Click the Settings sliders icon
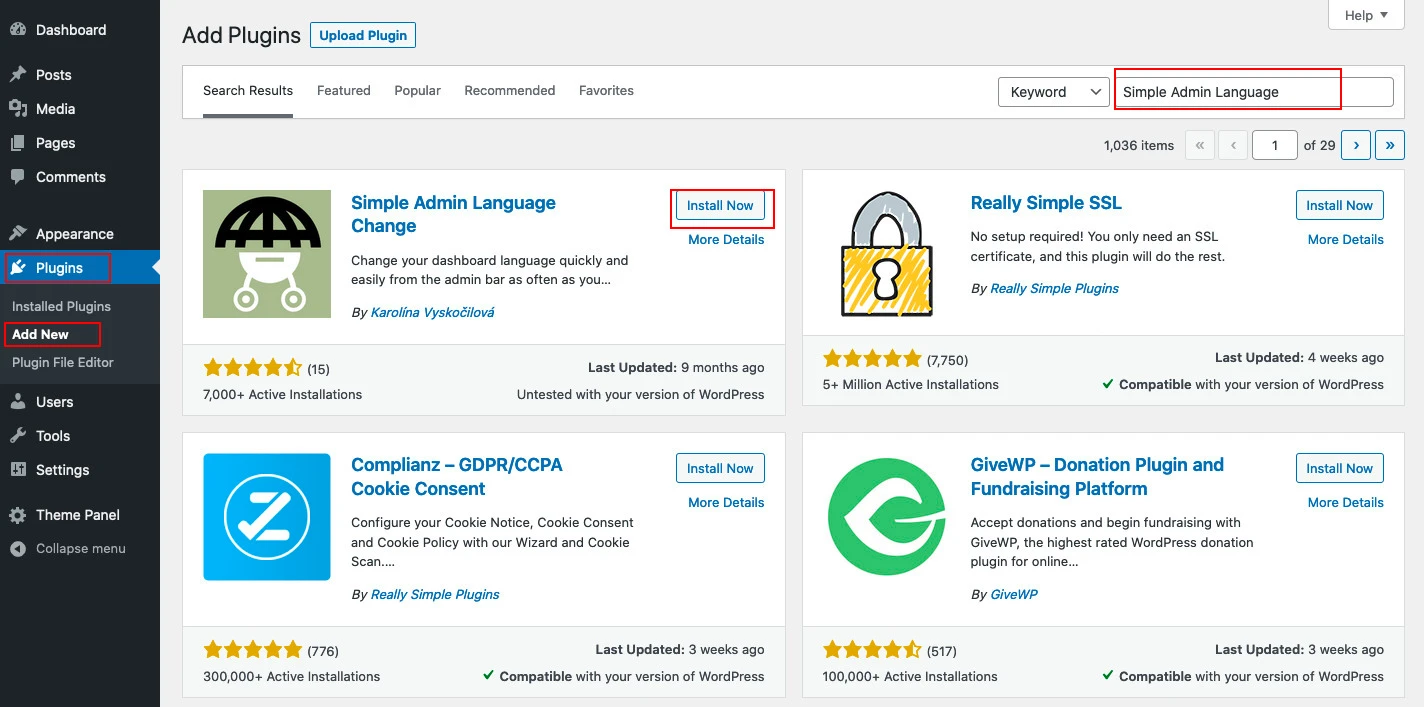The width and height of the screenshot is (1424, 707). coord(18,470)
